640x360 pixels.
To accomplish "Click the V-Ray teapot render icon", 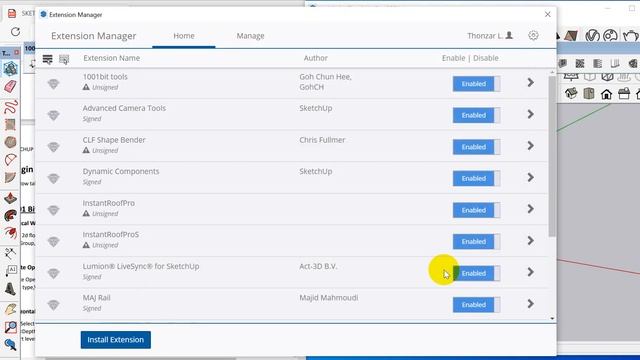I will (631, 36).
